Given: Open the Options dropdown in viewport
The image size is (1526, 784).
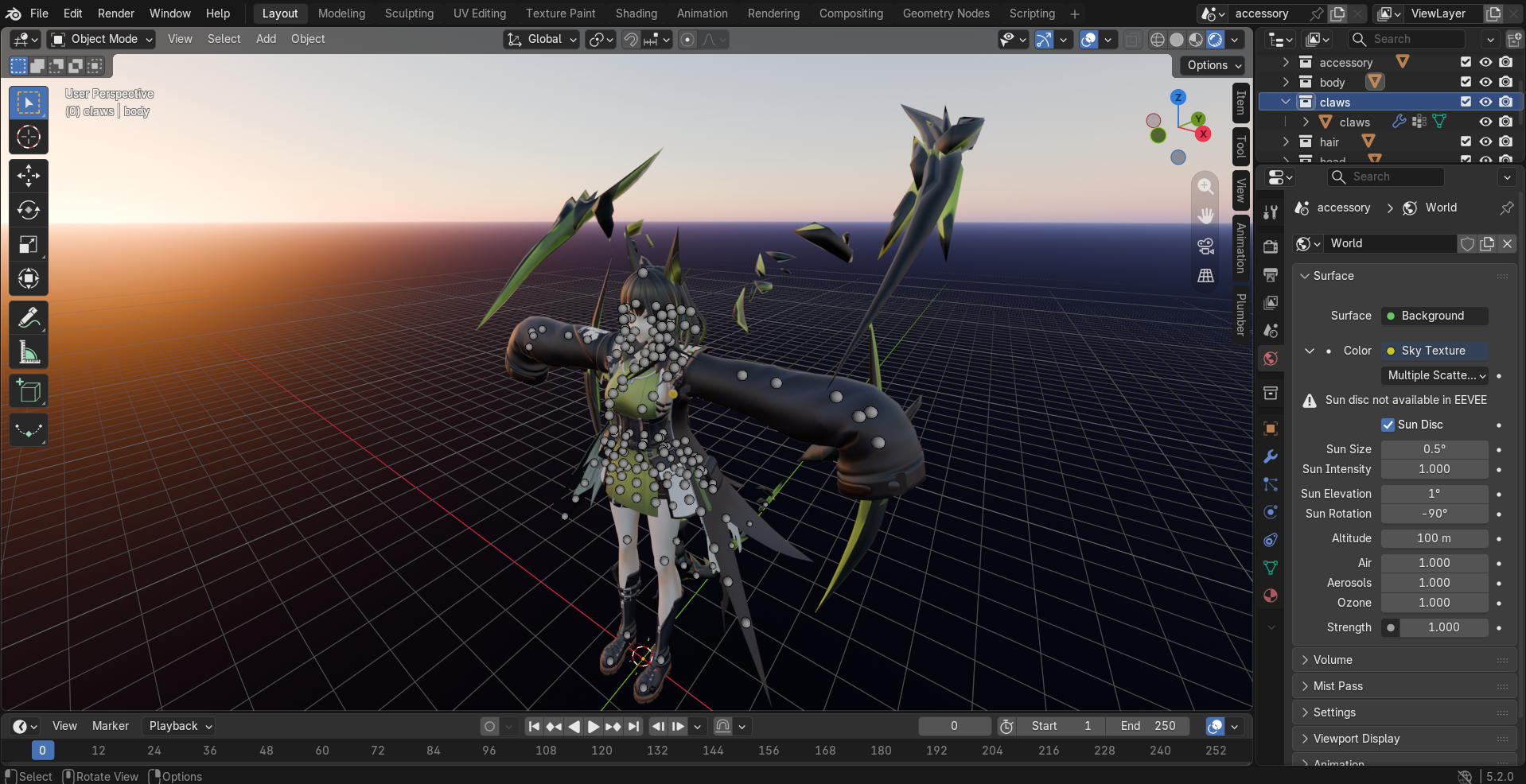Looking at the screenshot, I should (1212, 65).
